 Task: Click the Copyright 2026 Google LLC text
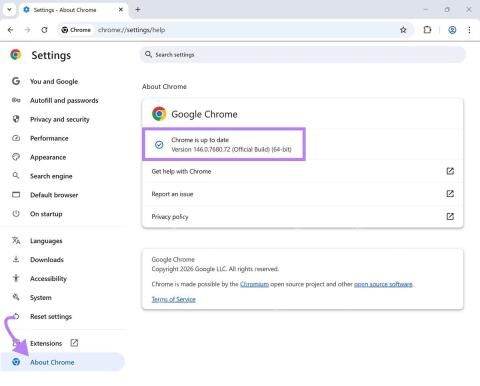(x=215, y=269)
